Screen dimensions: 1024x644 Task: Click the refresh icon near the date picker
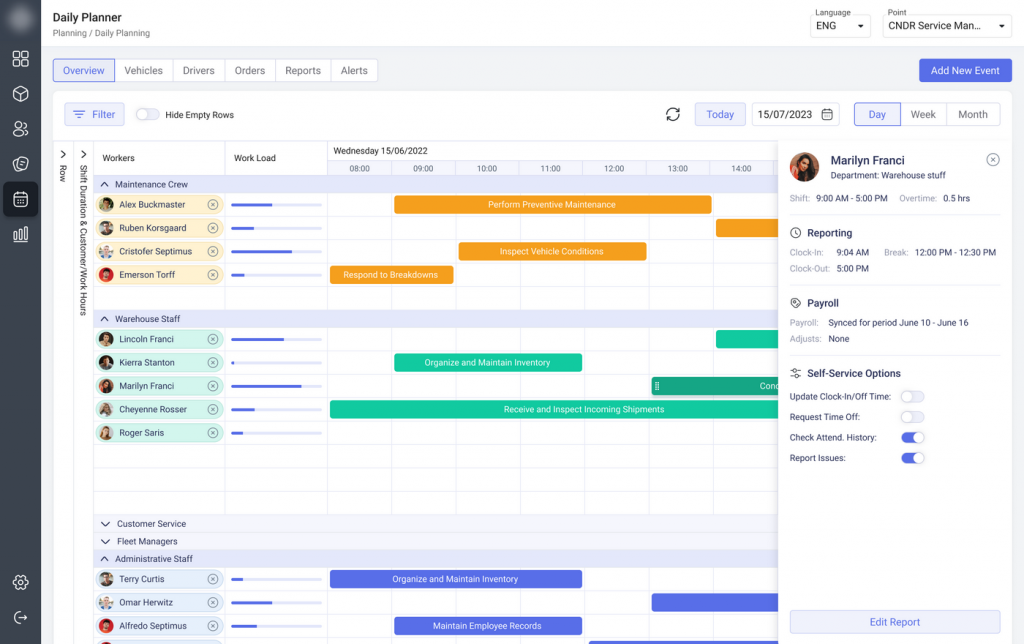(x=672, y=114)
